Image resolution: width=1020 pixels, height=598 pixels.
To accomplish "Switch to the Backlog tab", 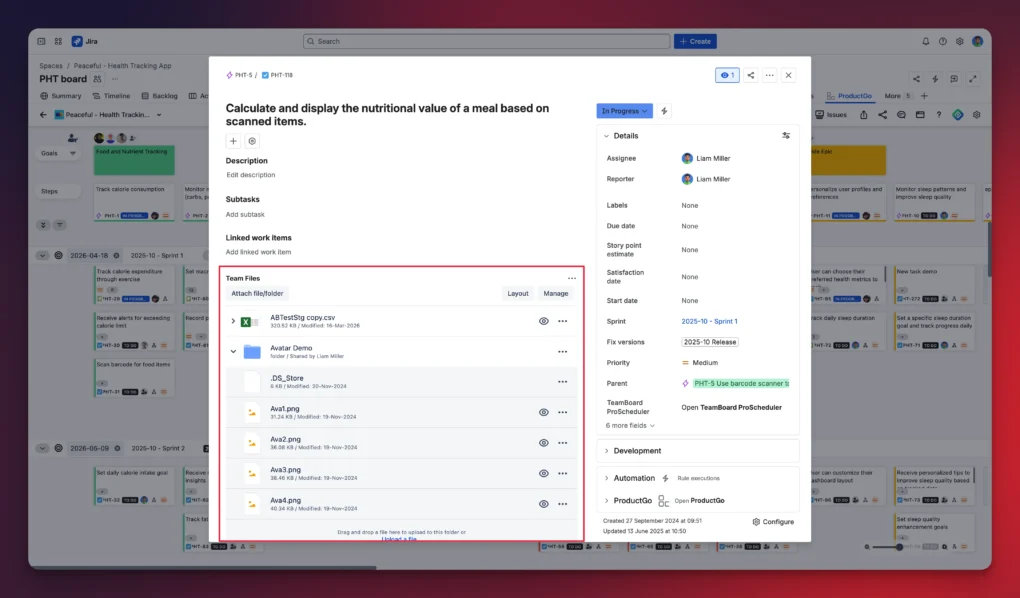I will click(159, 96).
